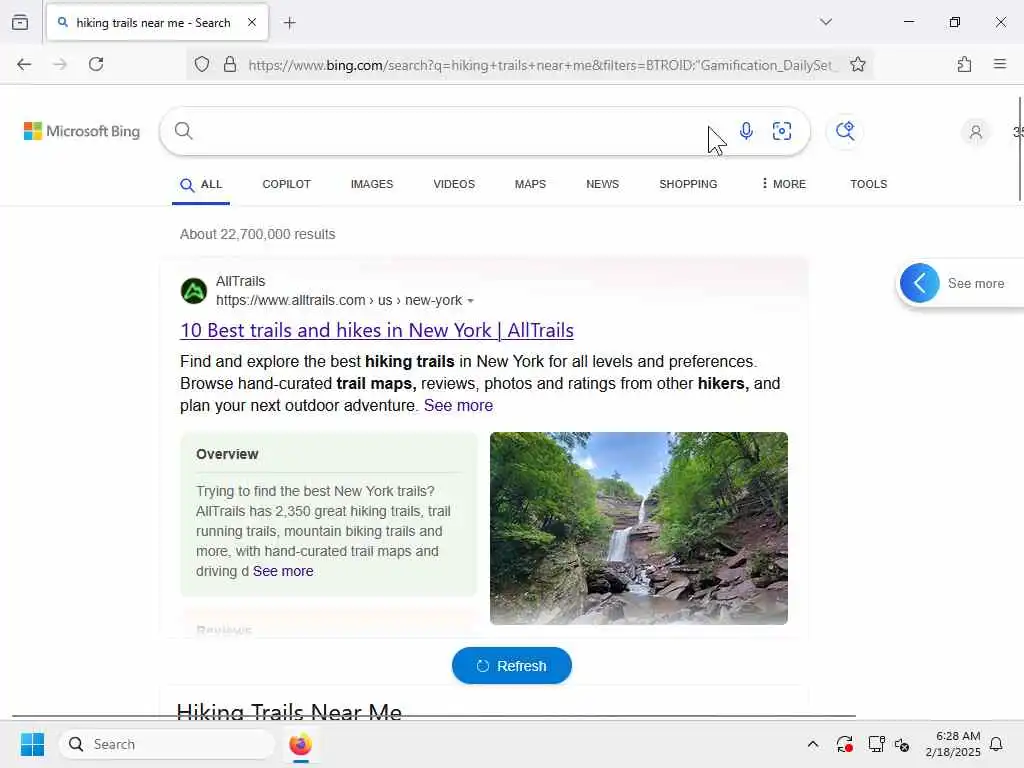
Task: Open the tracking protection shield icon
Action: pyautogui.click(x=202, y=65)
